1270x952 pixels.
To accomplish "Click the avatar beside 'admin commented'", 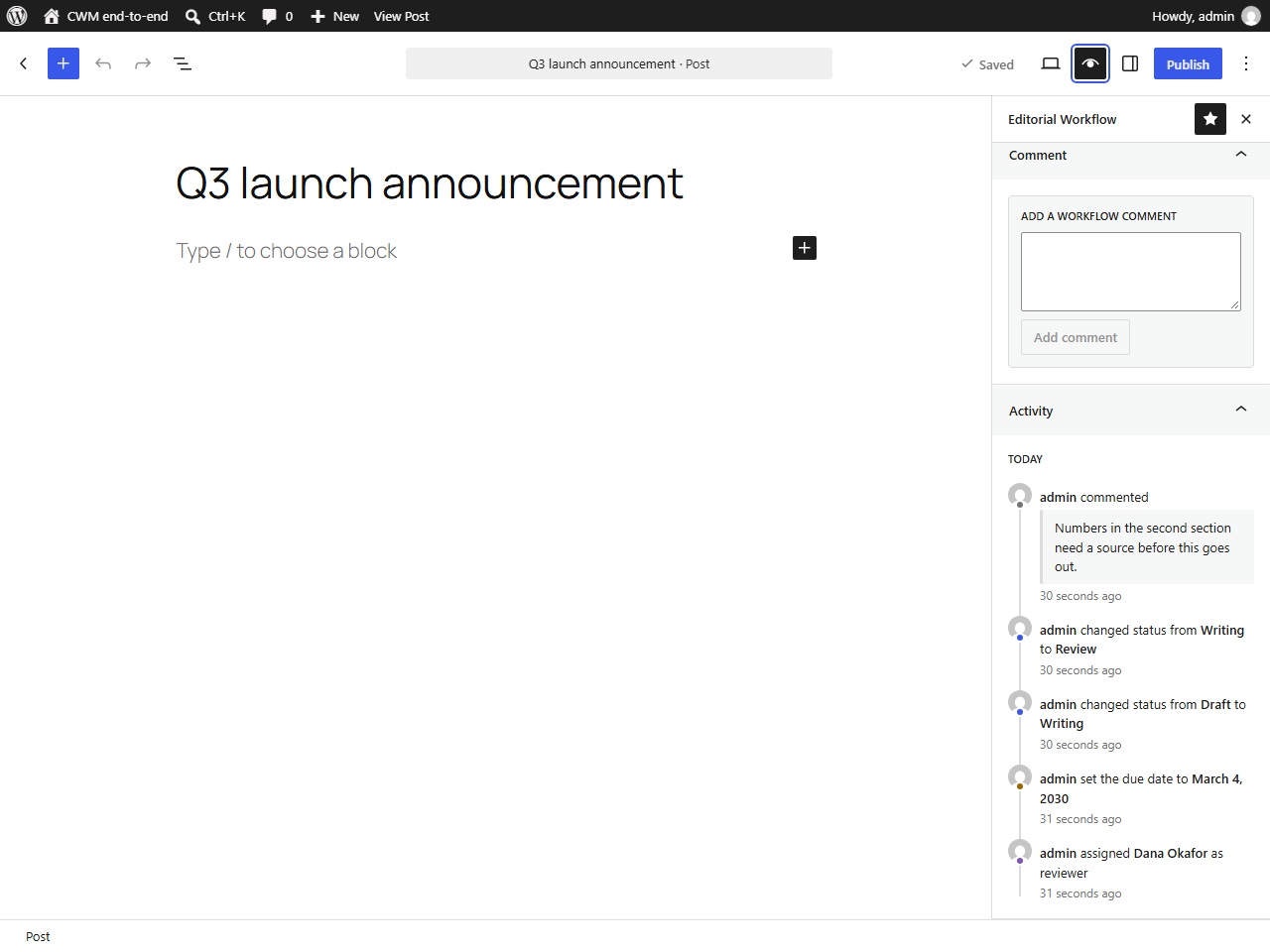I will (x=1020, y=495).
